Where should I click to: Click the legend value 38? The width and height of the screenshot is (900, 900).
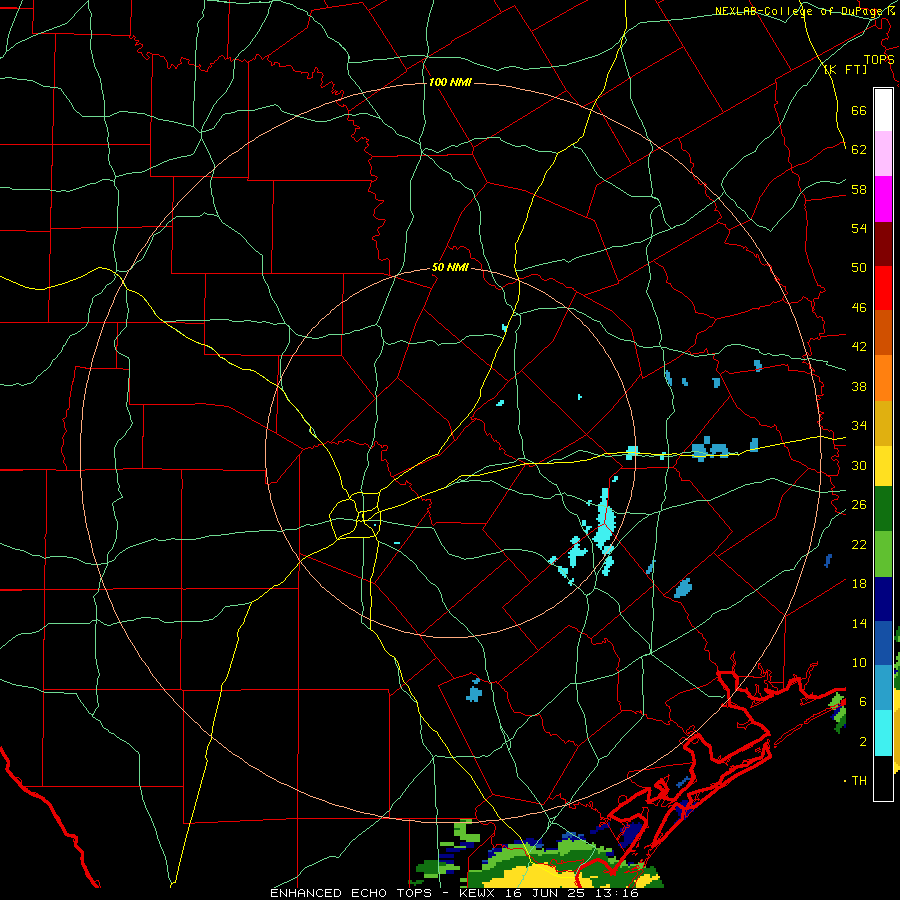pyautogui.click(x=859, y=386)
